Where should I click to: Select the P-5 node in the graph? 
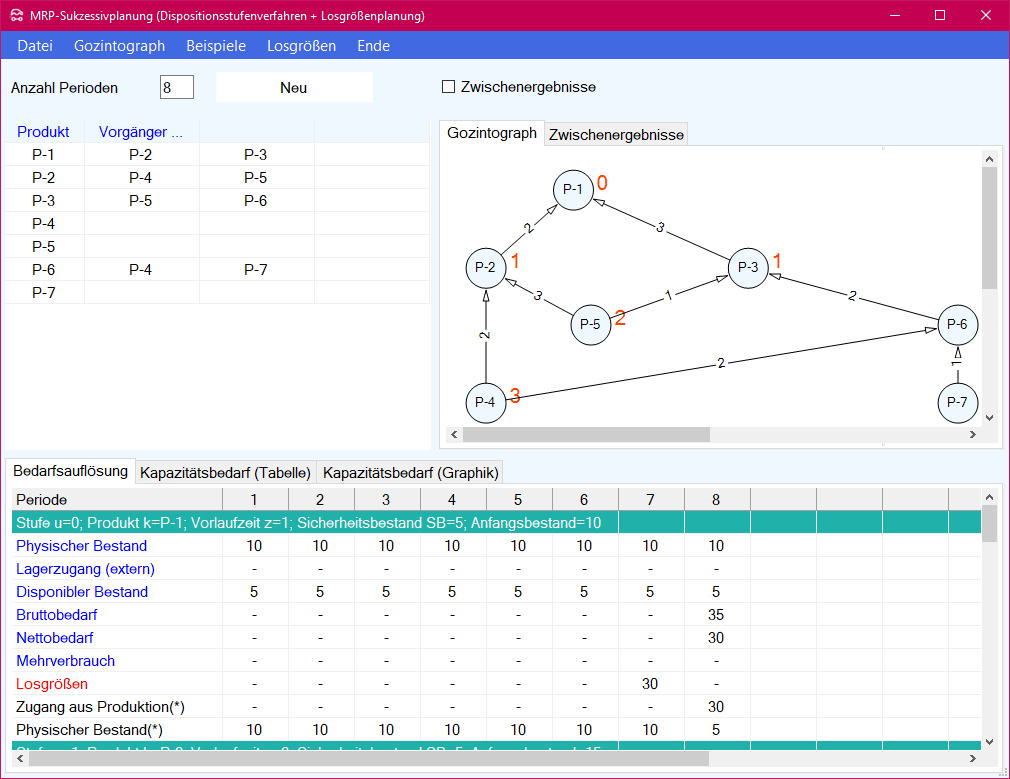(x=590, y=324)
